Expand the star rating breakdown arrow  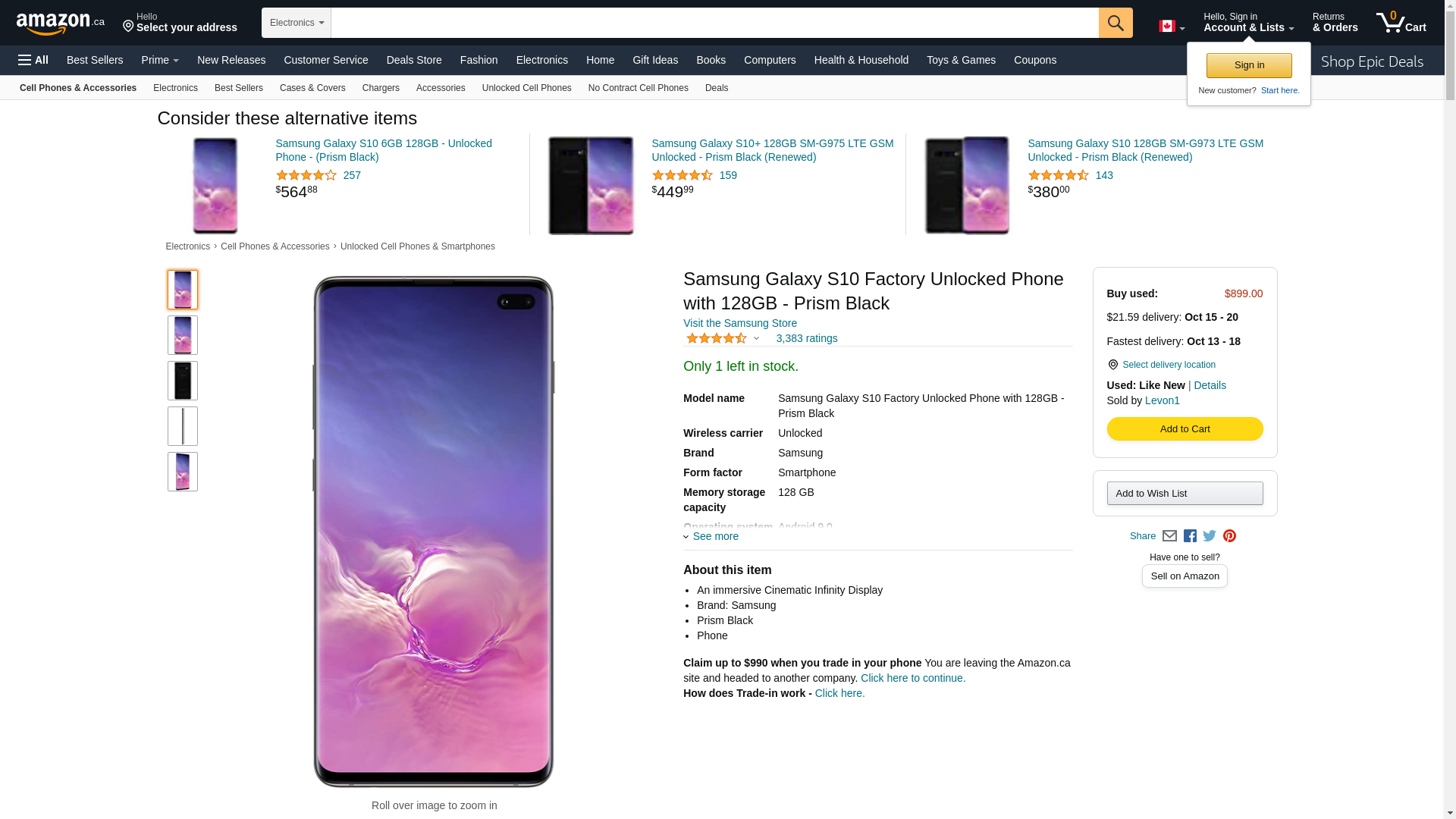click(756, 339)
